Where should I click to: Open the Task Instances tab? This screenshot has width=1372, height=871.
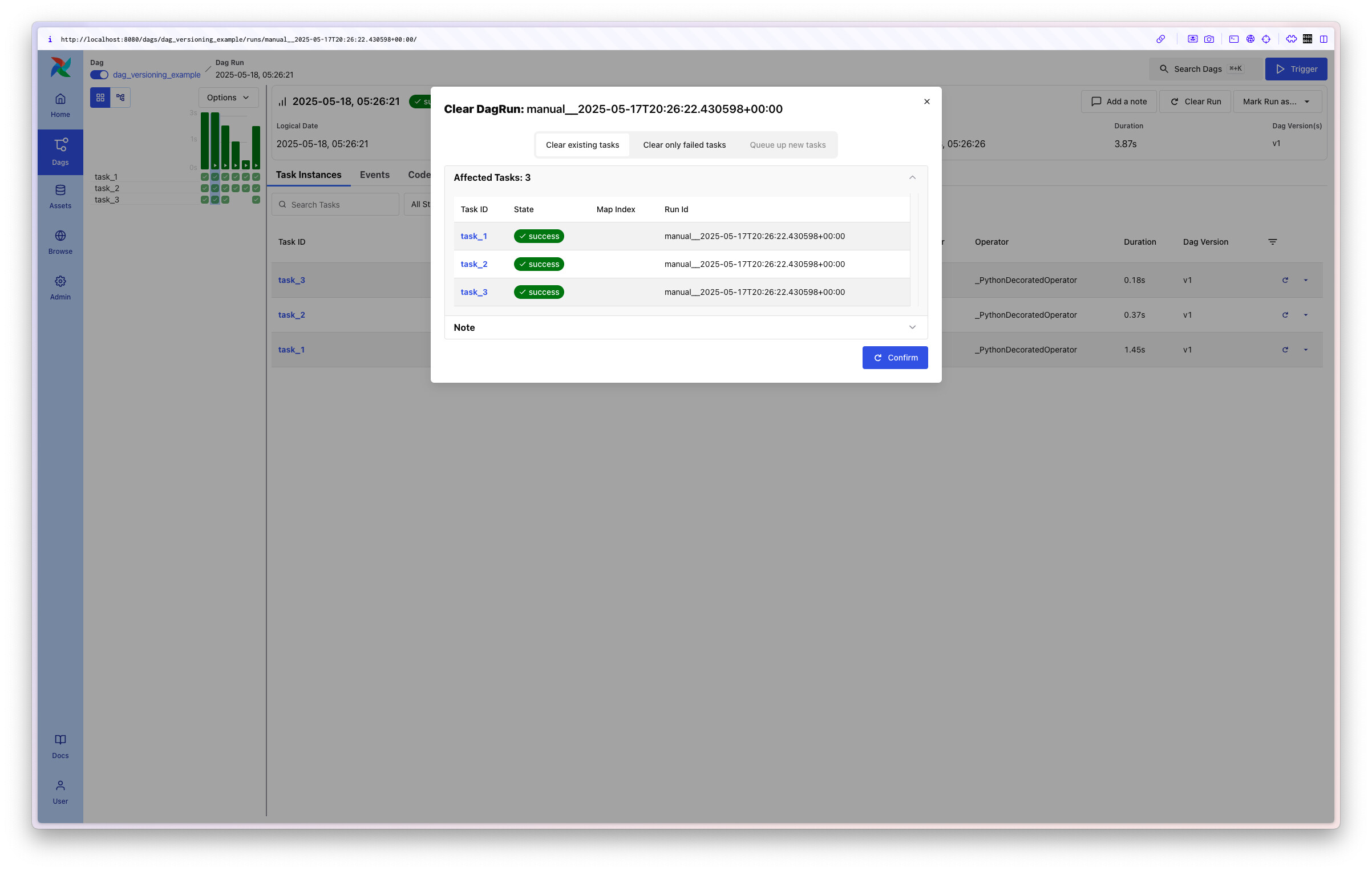(309, 175)
